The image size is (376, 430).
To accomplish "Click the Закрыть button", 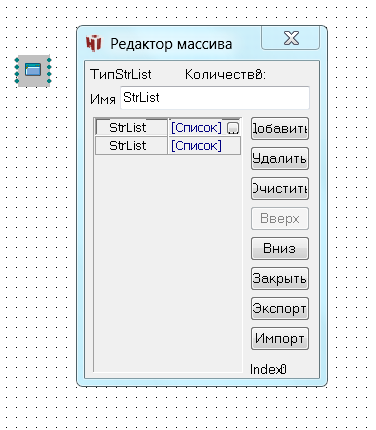I will [x=280, y=279].
